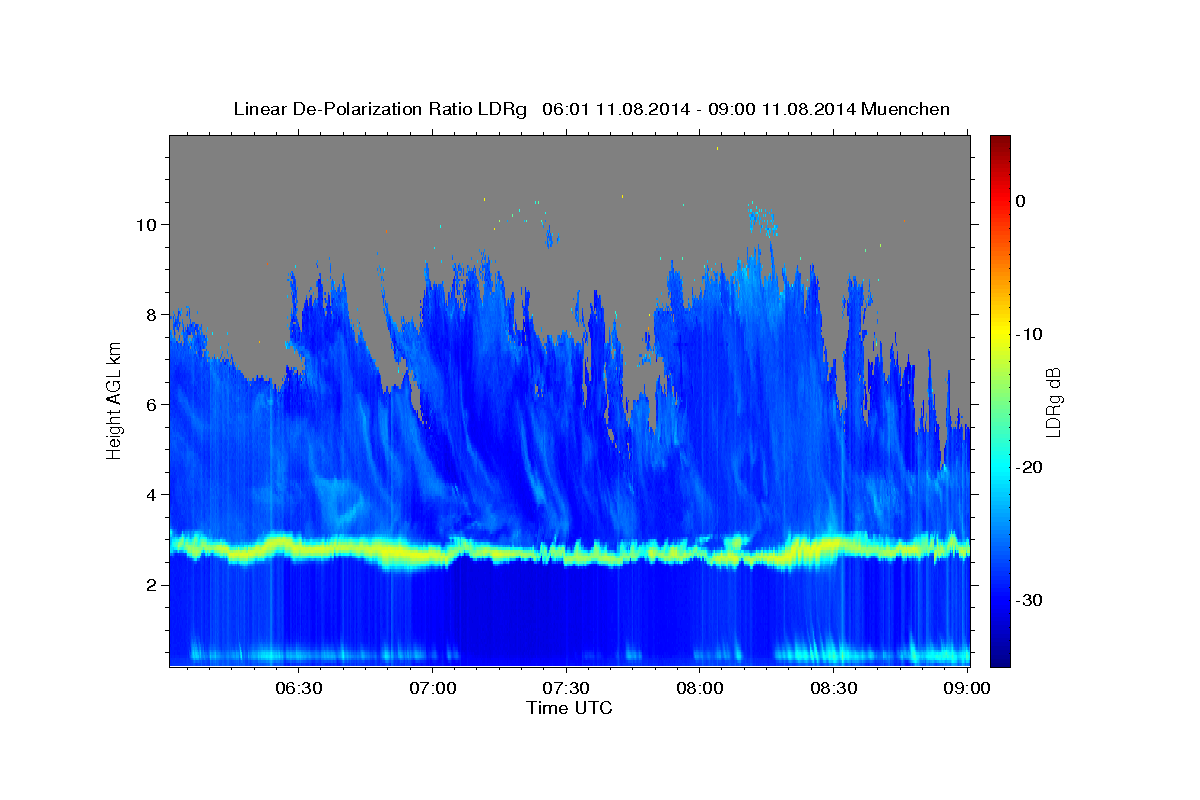Click the 'Height AGL km' y-axis label
1200x800 pixels.
[115, 400]
